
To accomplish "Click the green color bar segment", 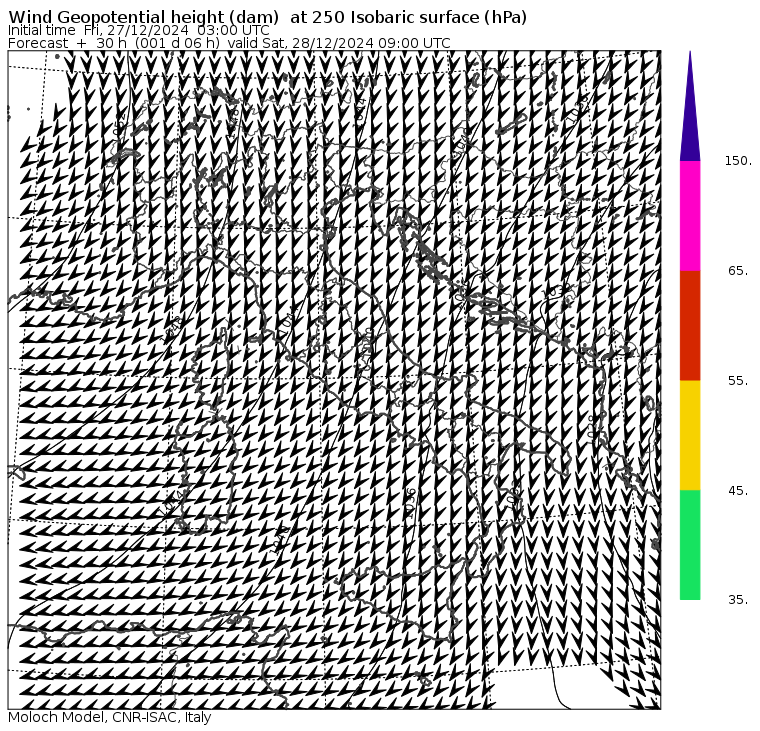I will pyautogui.click(x=690, y=545).
